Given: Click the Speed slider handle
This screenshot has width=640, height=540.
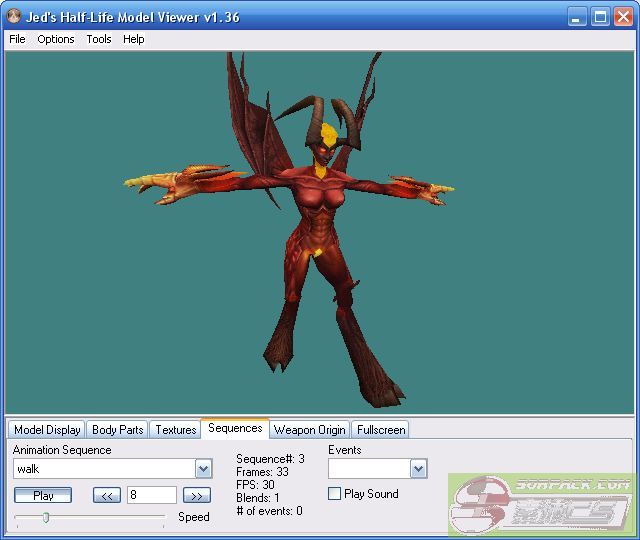Looking at the screenshot, I should click(46, 518).
